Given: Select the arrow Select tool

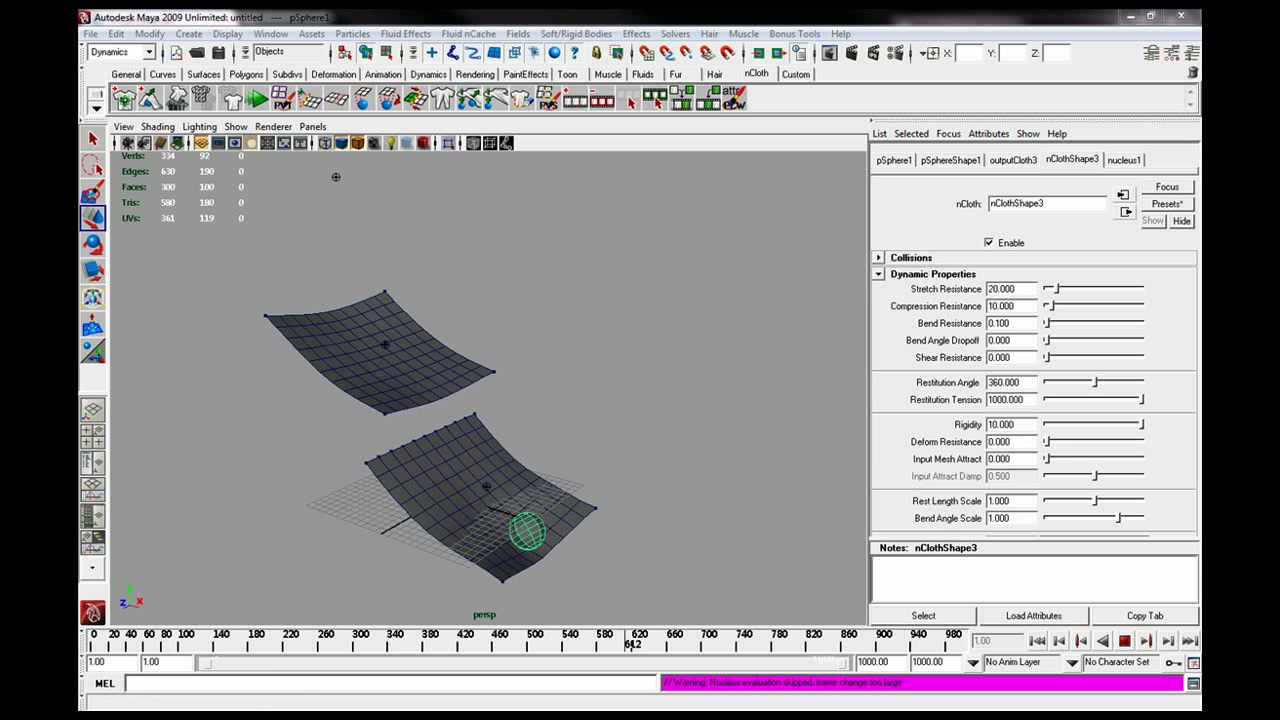Looking at the screenshot, I should (93, 139).
